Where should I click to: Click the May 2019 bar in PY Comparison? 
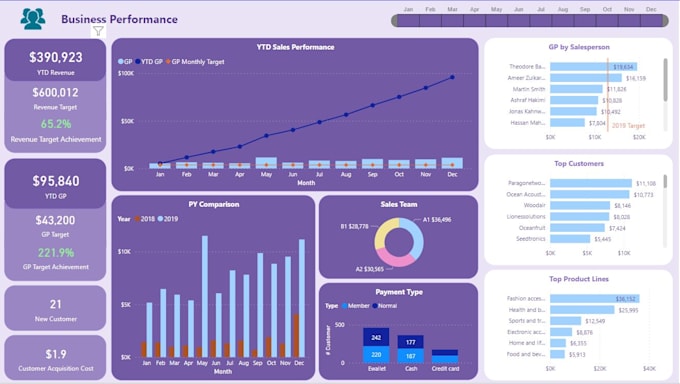[x=205, y=297]
